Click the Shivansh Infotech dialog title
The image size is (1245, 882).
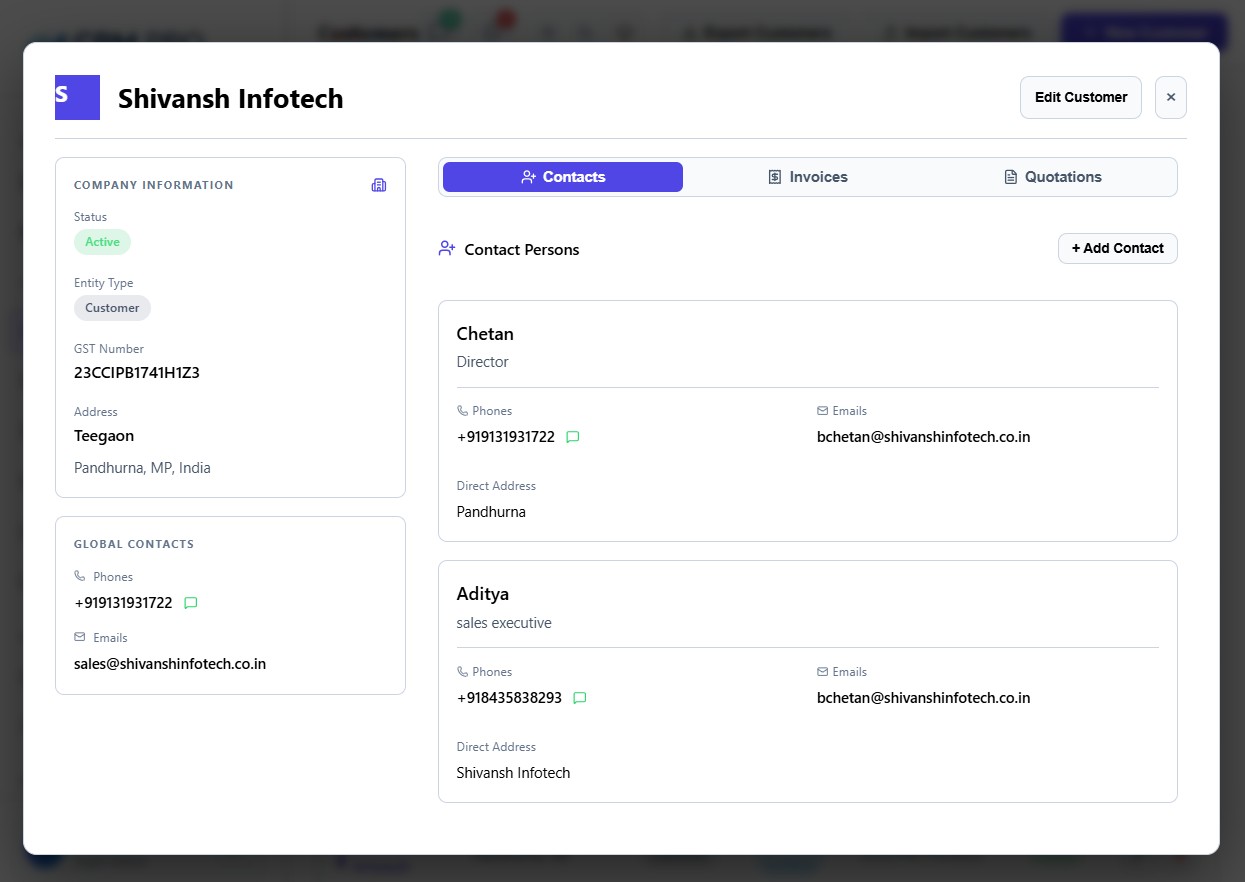coord(231,99)
